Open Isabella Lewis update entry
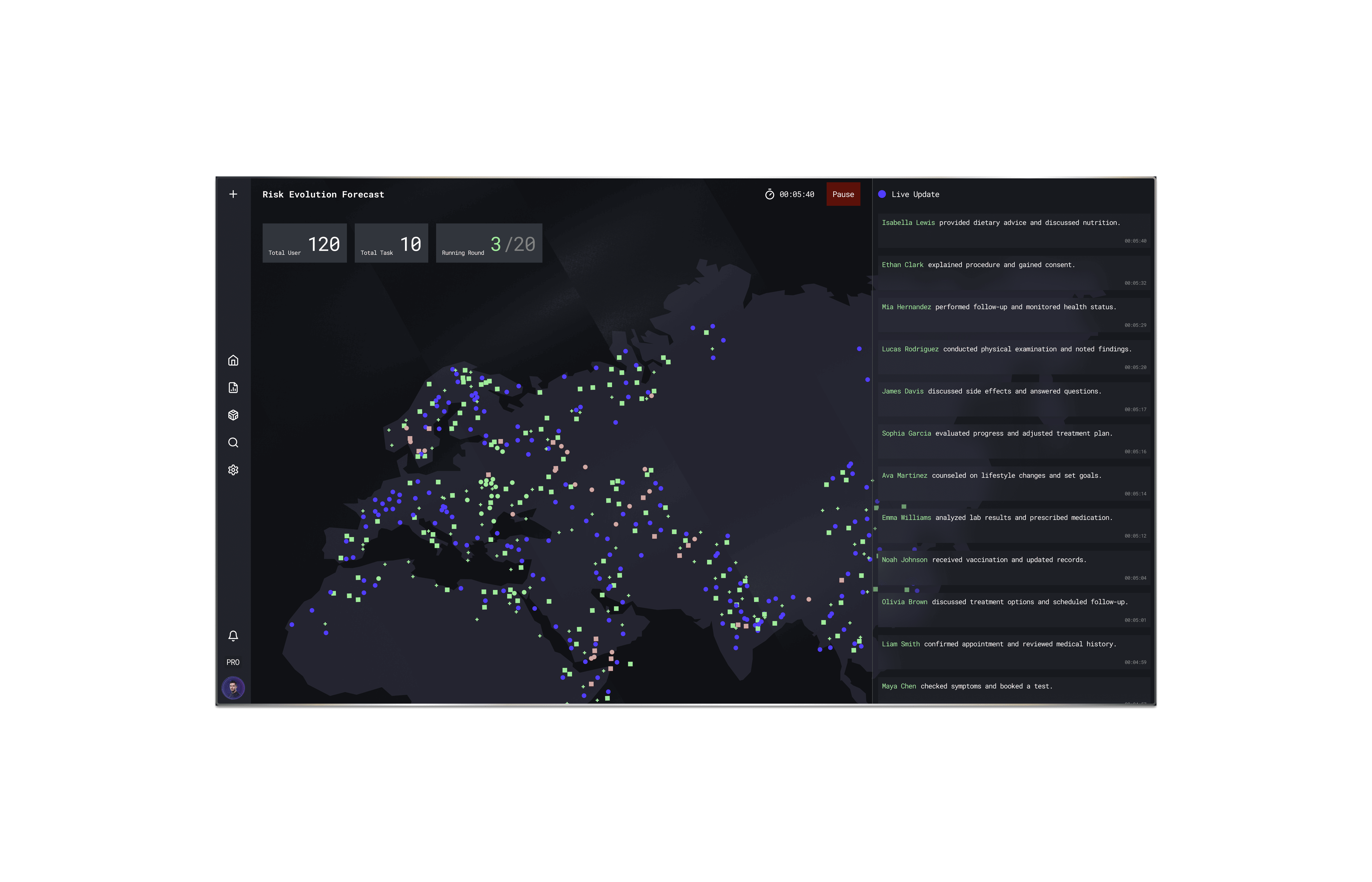This screenshot has width=1372, height=882. [x=1014, y=230]
